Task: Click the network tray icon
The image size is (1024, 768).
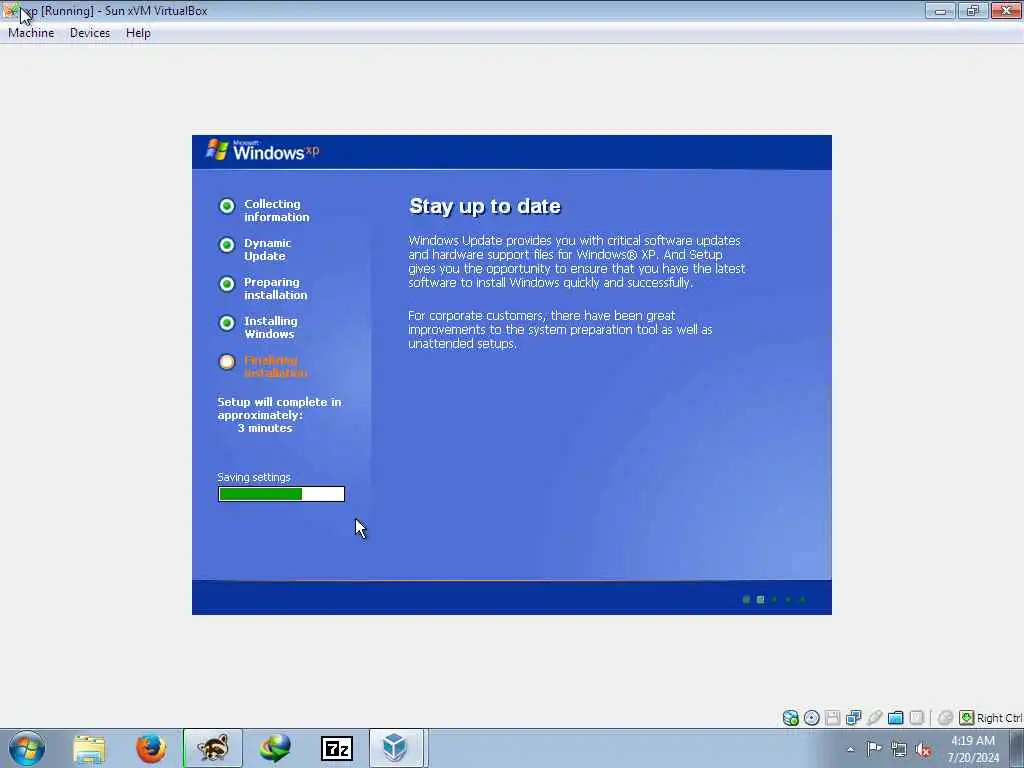Action: pyautogui.click(x=899, y=750)
